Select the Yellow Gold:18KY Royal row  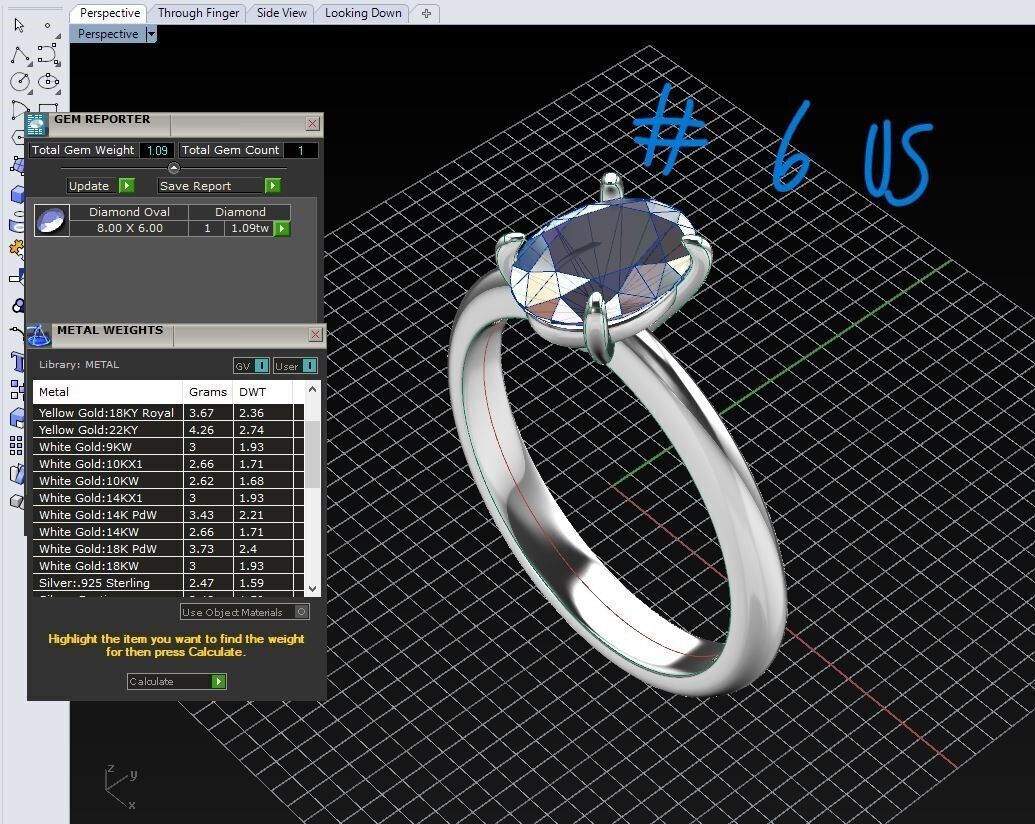(168, 413)
